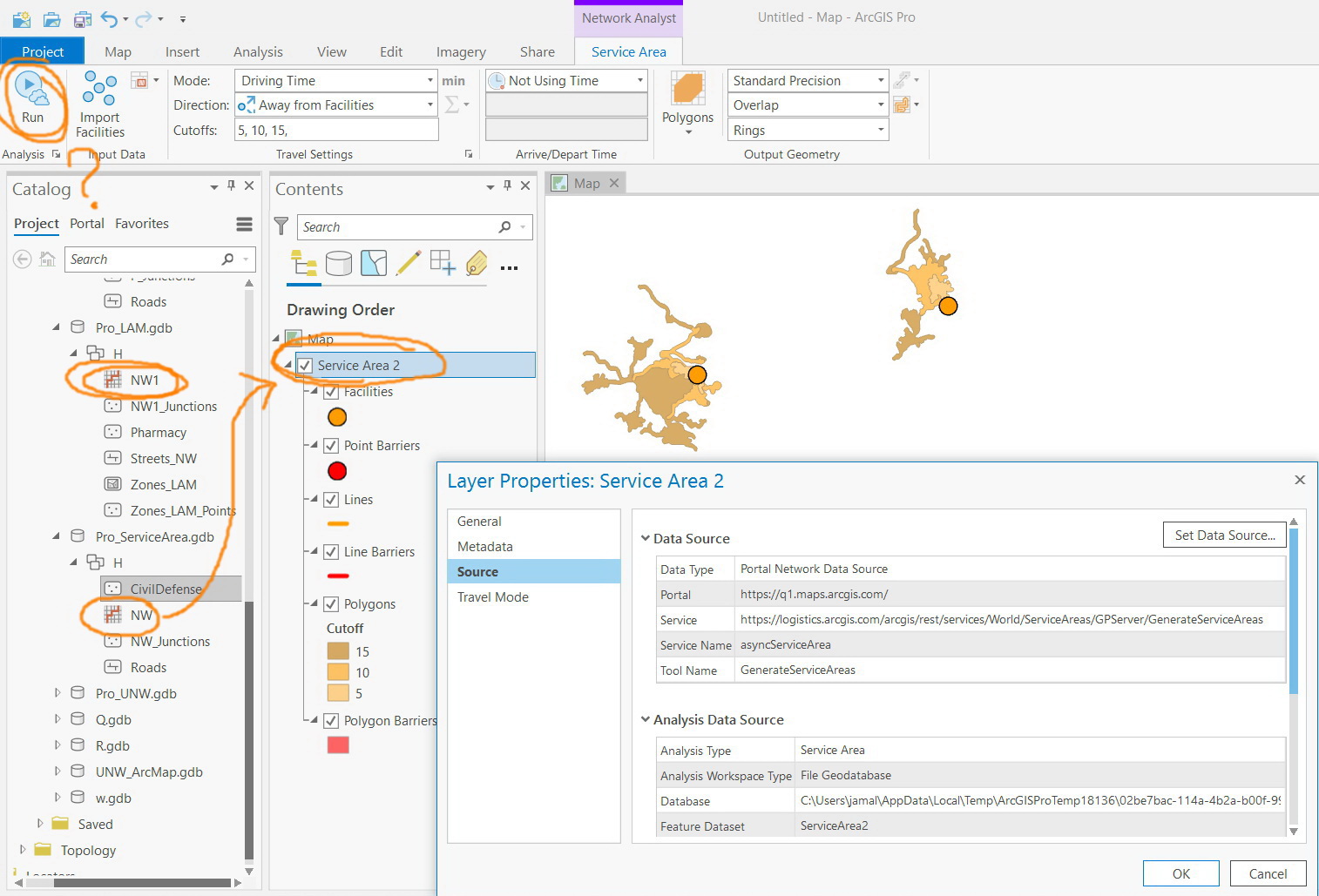This screenshot has height=896, width=1319.
Task: Open the Mode dropdown showing Driving Time
Action: point(335,80)
